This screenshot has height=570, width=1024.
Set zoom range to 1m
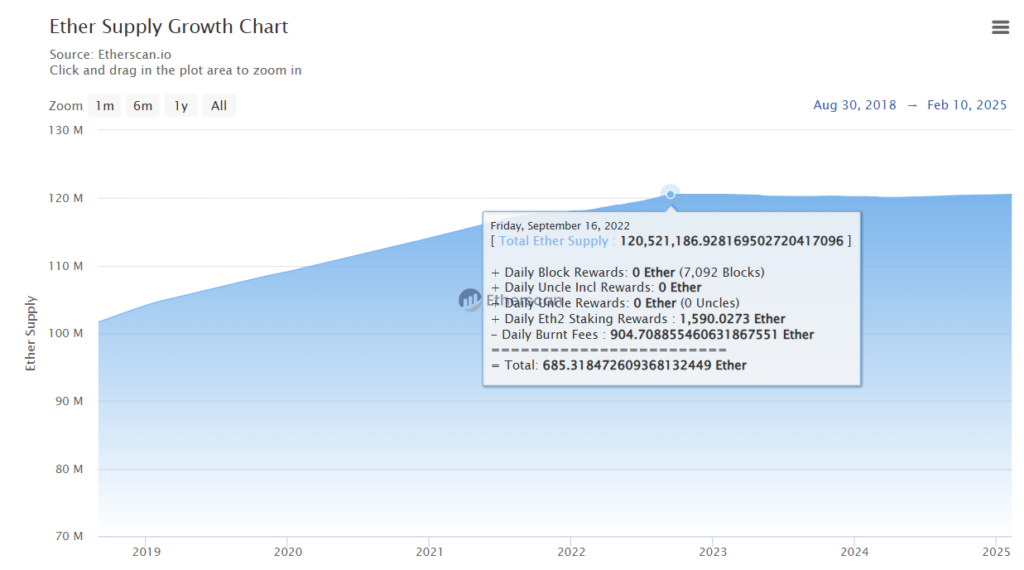(105, 106)
